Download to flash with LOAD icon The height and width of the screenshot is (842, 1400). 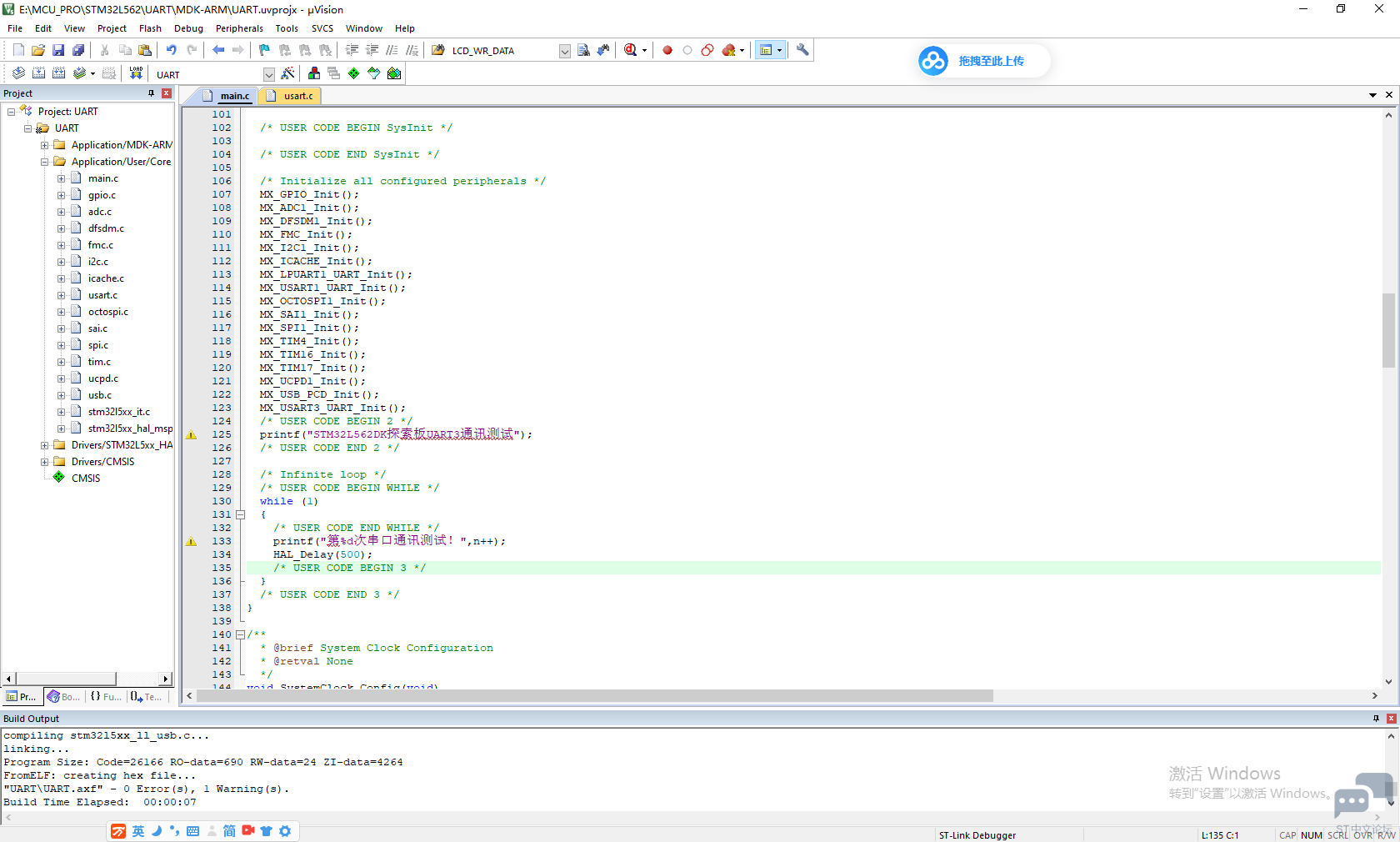tap(136, 73)
